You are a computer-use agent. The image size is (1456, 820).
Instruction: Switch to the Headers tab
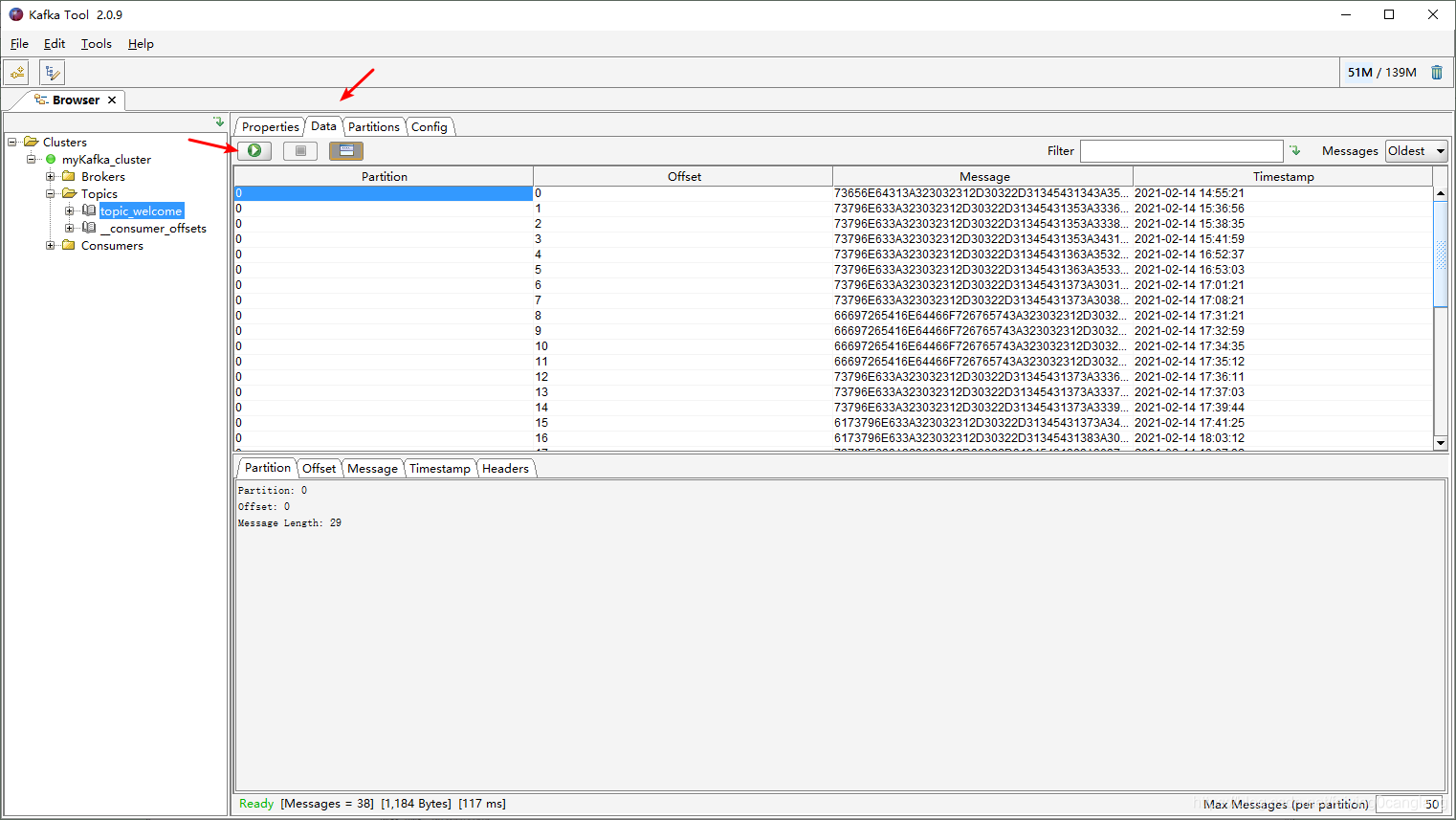(x=506, y=468)
